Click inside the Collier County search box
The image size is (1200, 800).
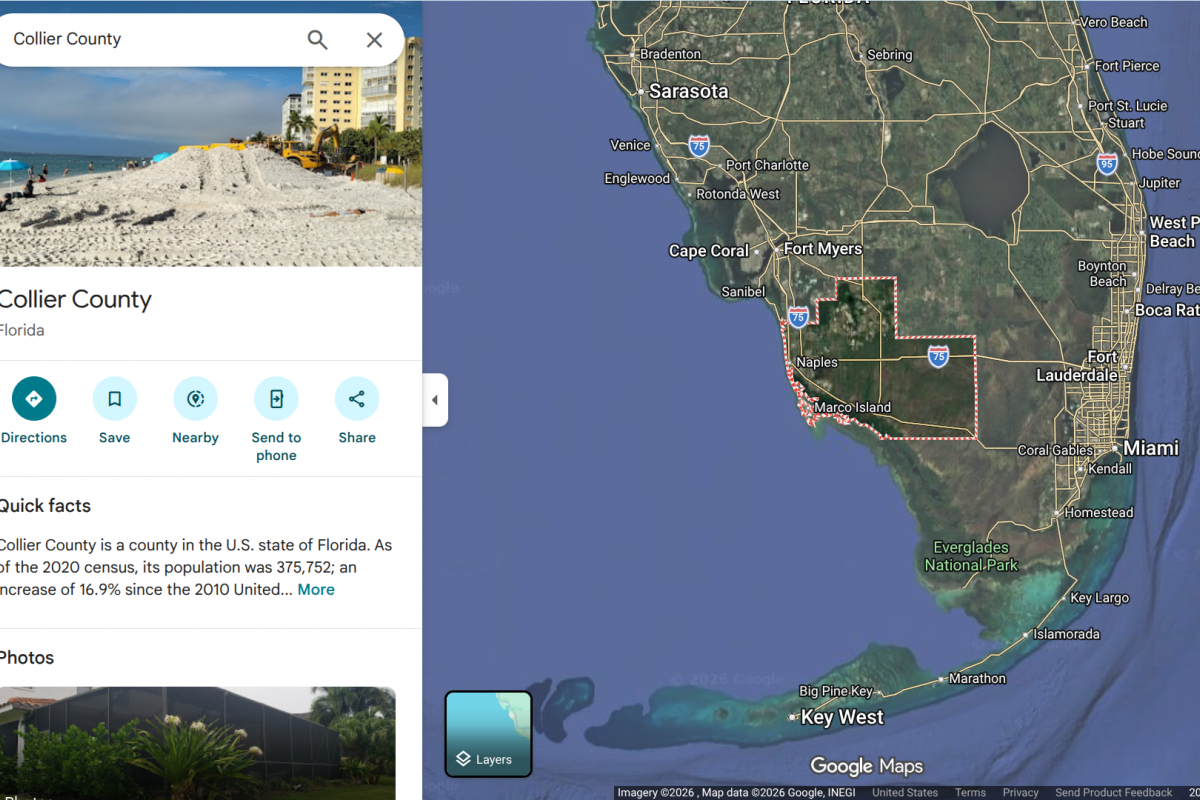tap(150, 40)
